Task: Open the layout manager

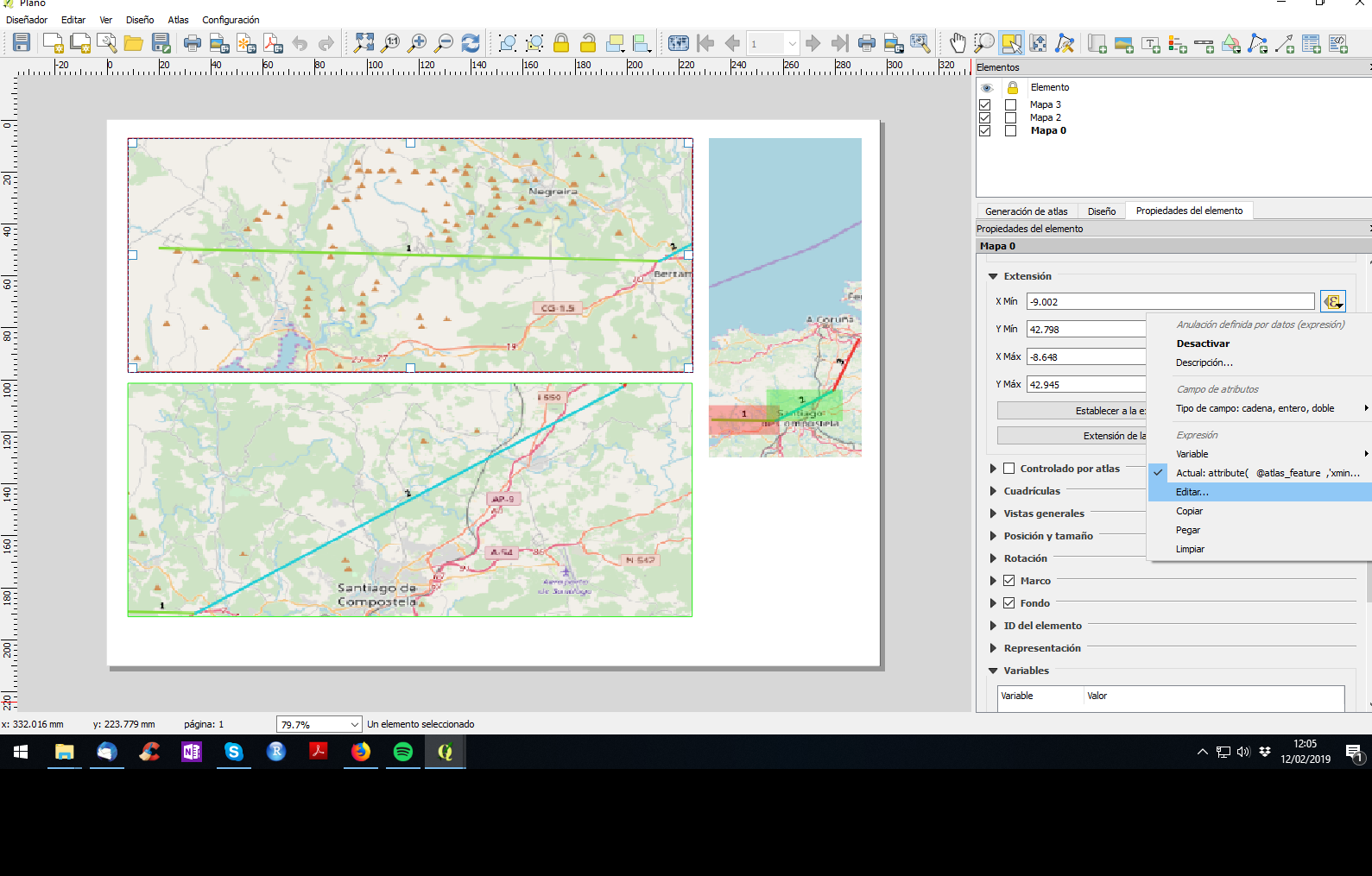Action: (107, 42)
